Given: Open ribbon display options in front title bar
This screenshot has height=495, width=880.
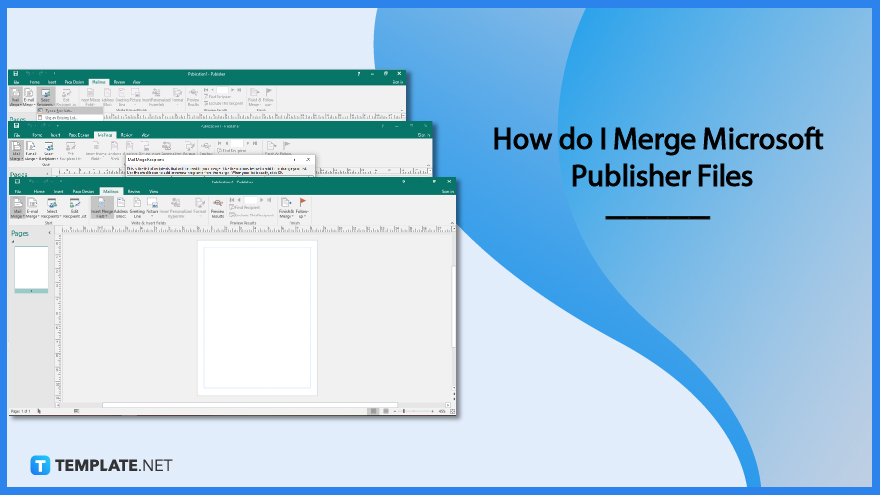Looking at the screenshot, I should click(x=434, y=182).
